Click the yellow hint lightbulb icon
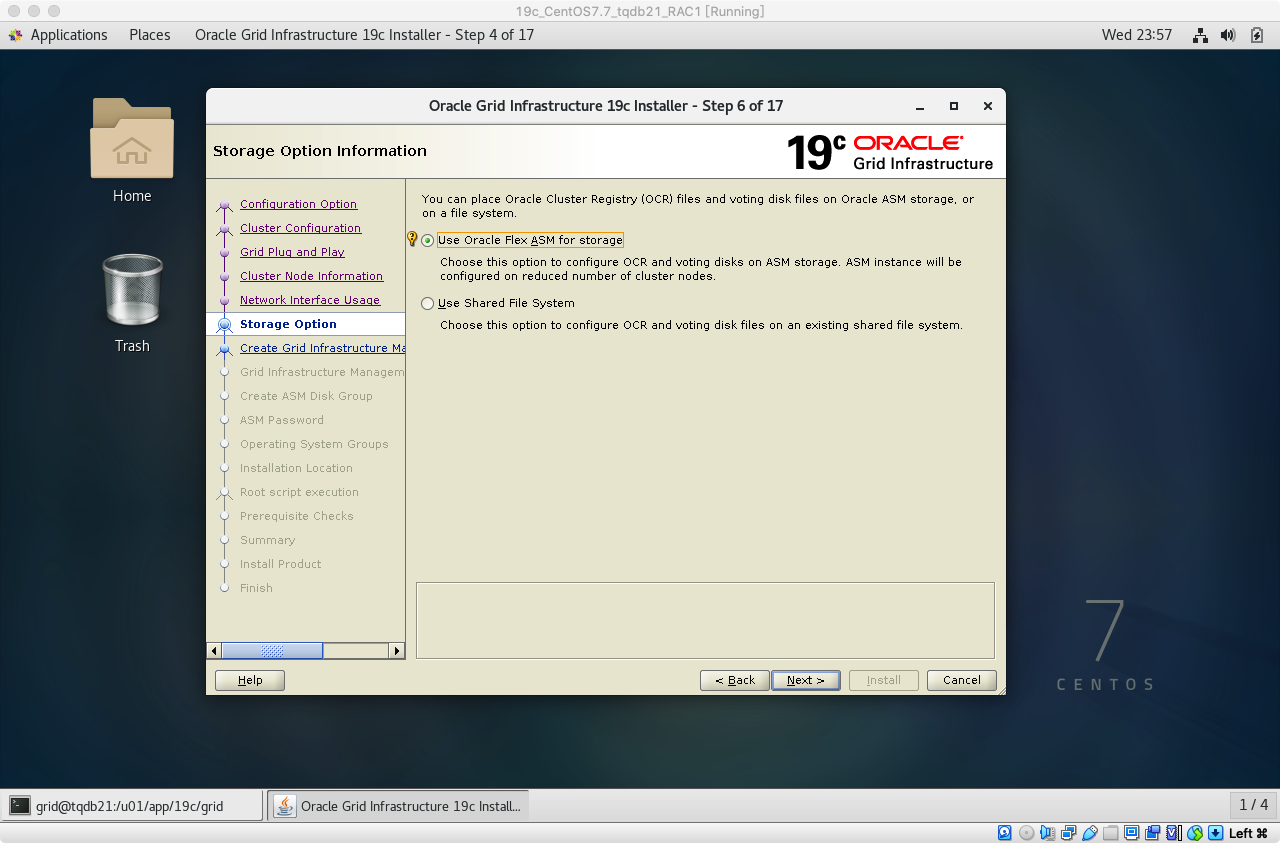Image resolution: width=1280 pixels, height=843 pixels. [x=412, y=239]
